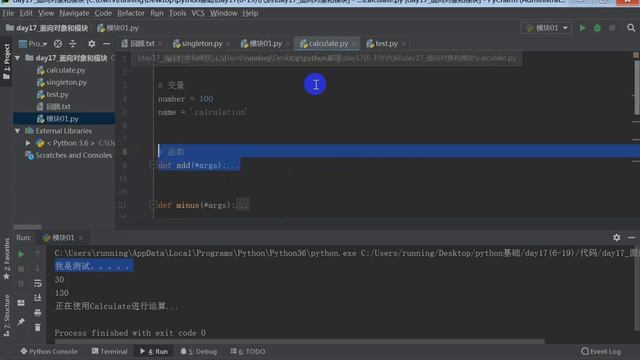Run the current configuration with green play button

[x=582, y=28]
